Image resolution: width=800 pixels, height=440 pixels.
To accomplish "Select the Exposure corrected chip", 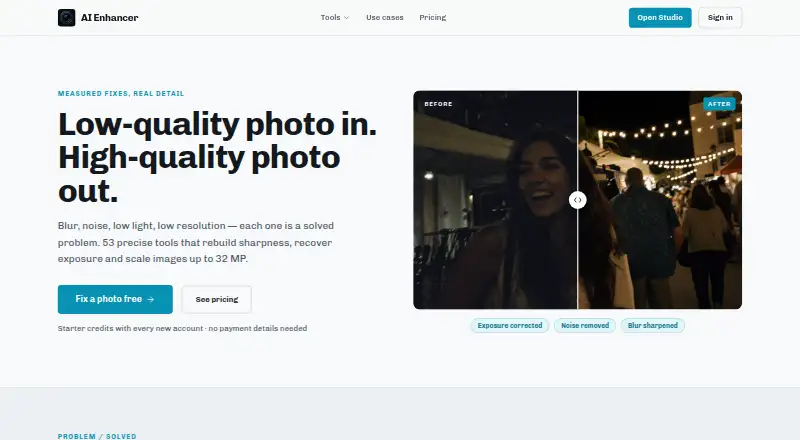I will point(510,325).
